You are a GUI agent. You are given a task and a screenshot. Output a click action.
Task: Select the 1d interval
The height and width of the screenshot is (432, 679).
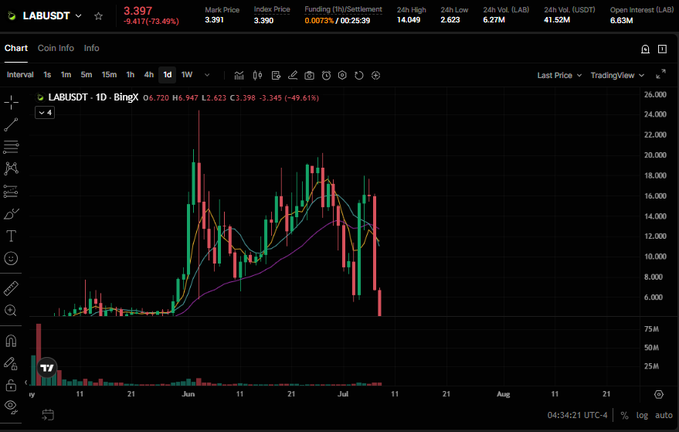click(167, 75)
